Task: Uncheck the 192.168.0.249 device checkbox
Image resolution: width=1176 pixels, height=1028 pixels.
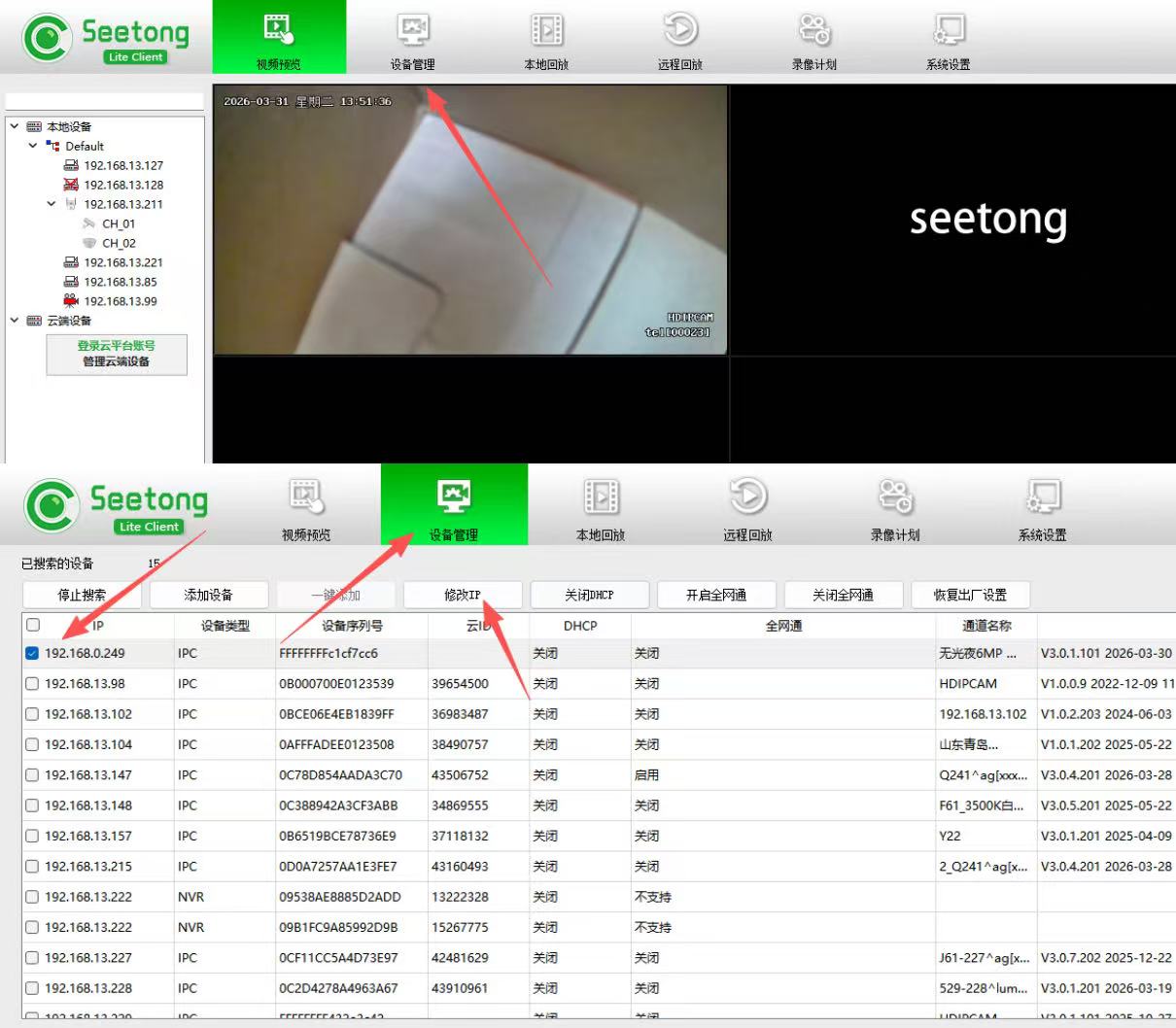Action: coord(32,654)
